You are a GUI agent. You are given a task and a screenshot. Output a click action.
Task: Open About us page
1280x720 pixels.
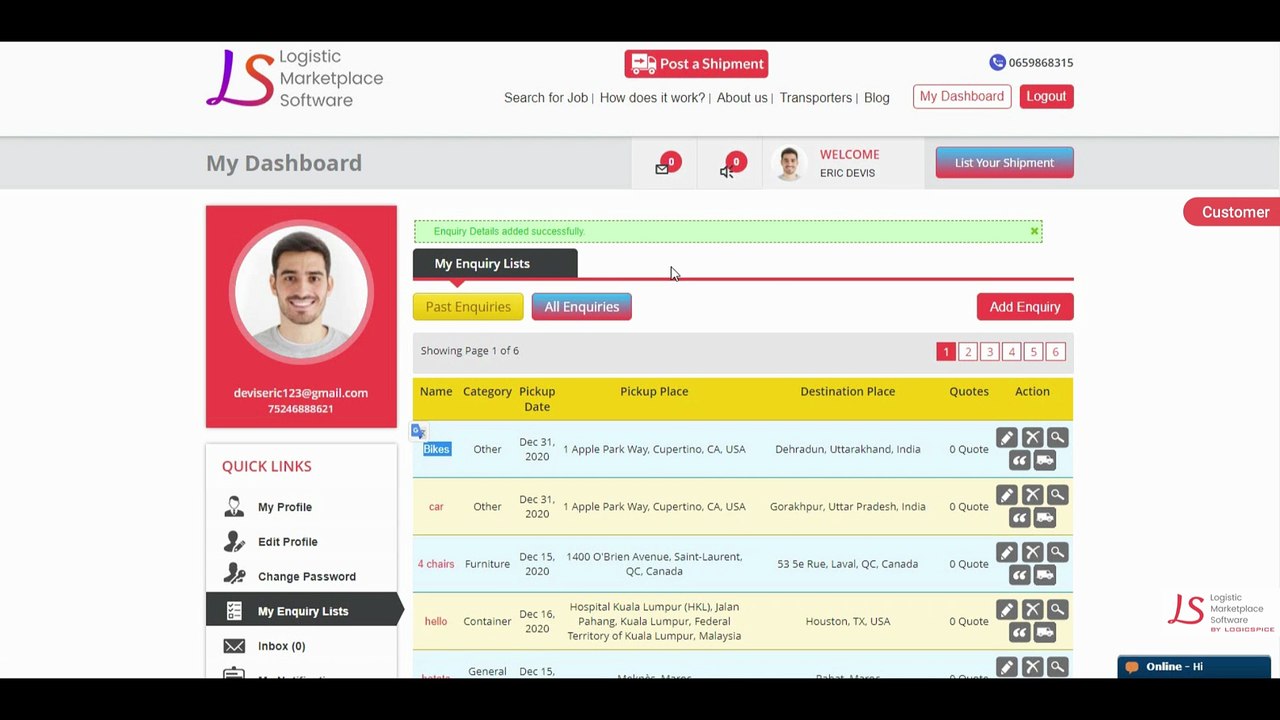742,98
